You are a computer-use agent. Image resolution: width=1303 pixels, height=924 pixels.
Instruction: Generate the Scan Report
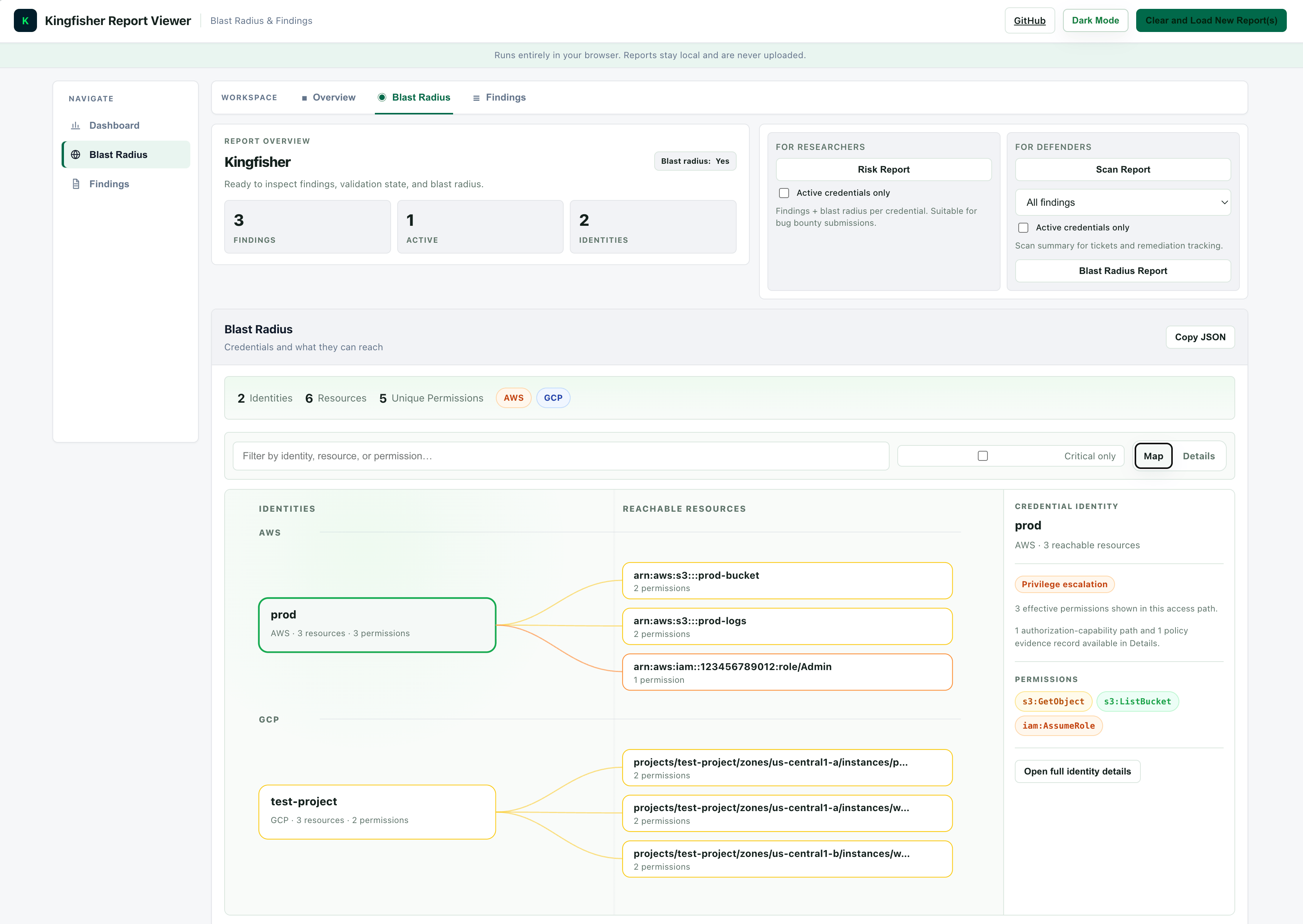1123,170
